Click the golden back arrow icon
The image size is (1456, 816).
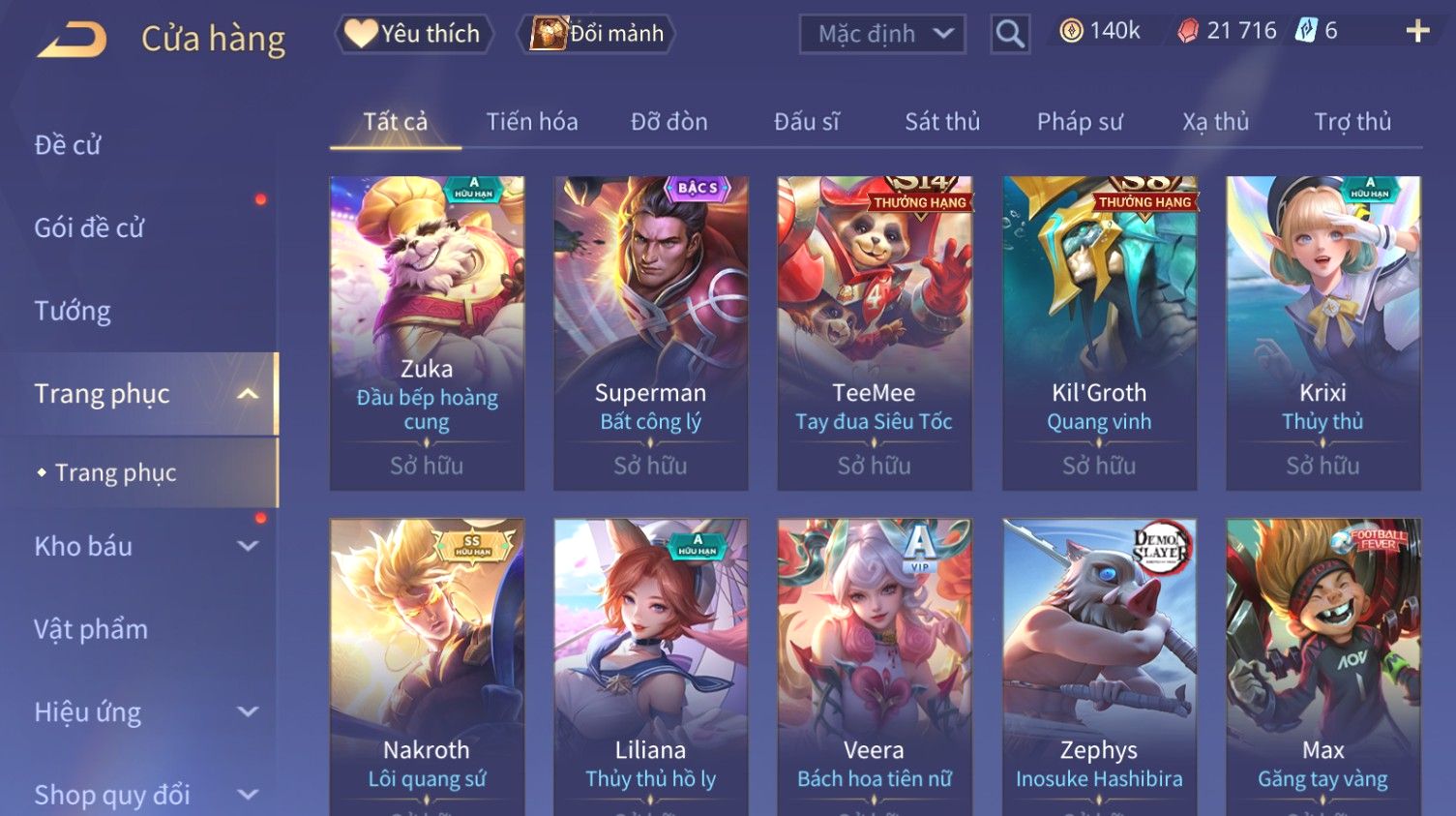coord(73,40)
